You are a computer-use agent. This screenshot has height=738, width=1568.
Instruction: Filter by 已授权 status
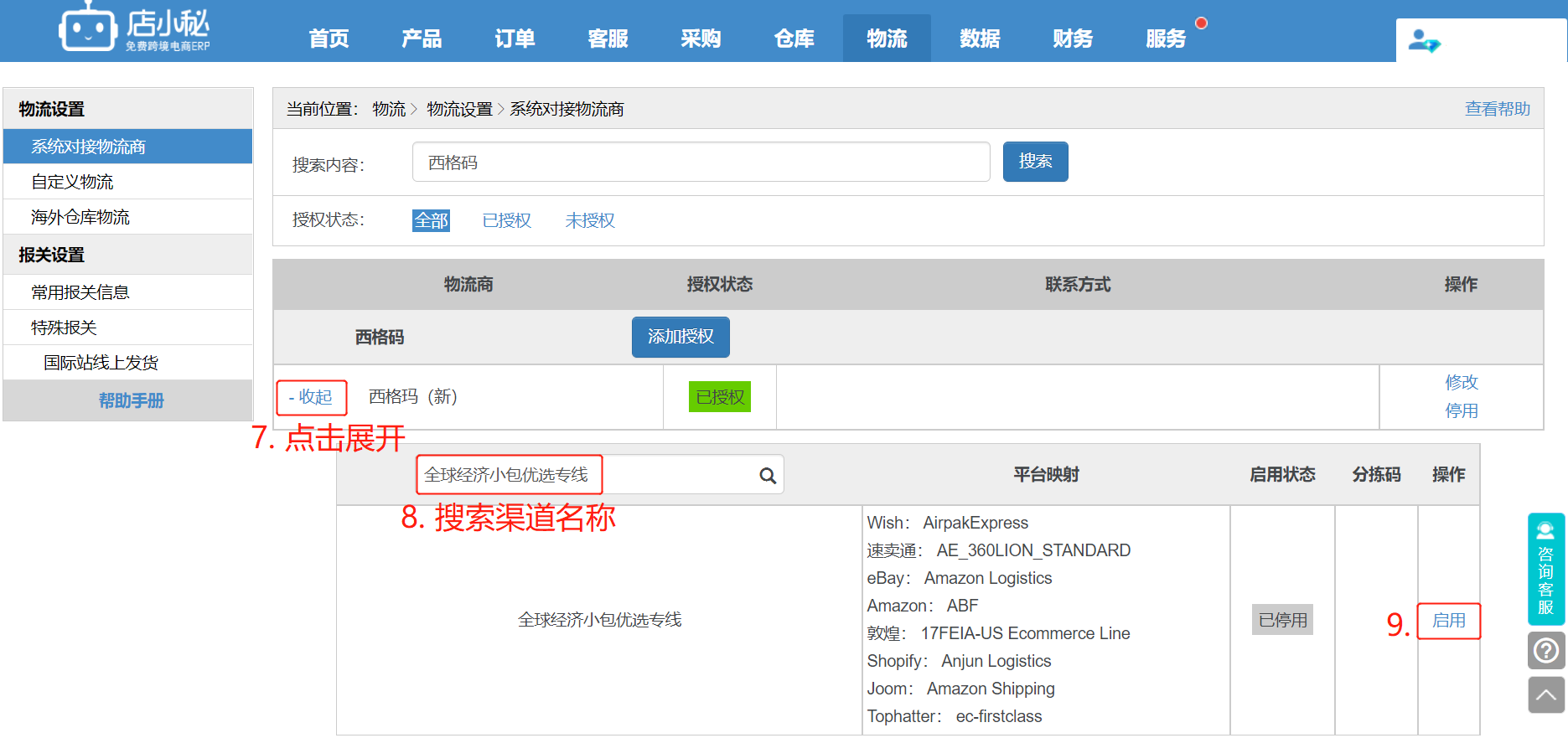coord(506,220)
